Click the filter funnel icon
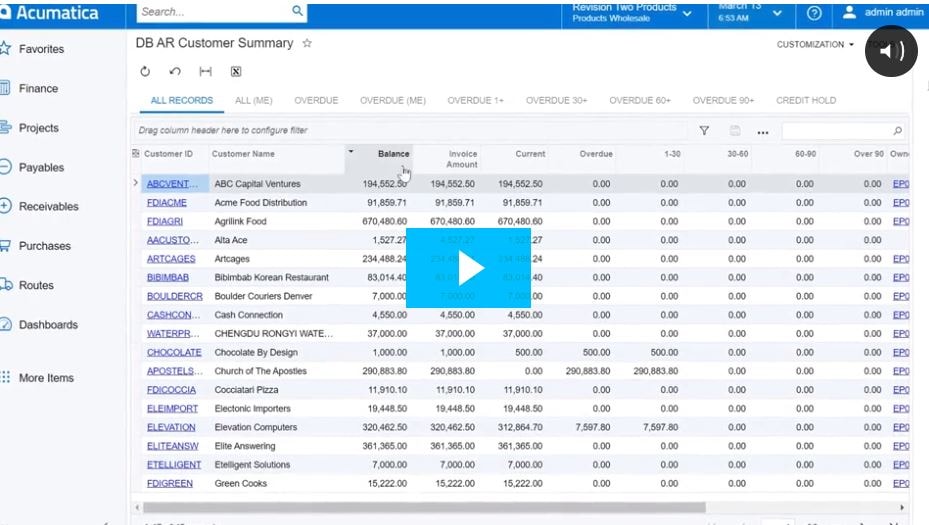The height and width of the screenshot is (525, 929). [704, 130]
